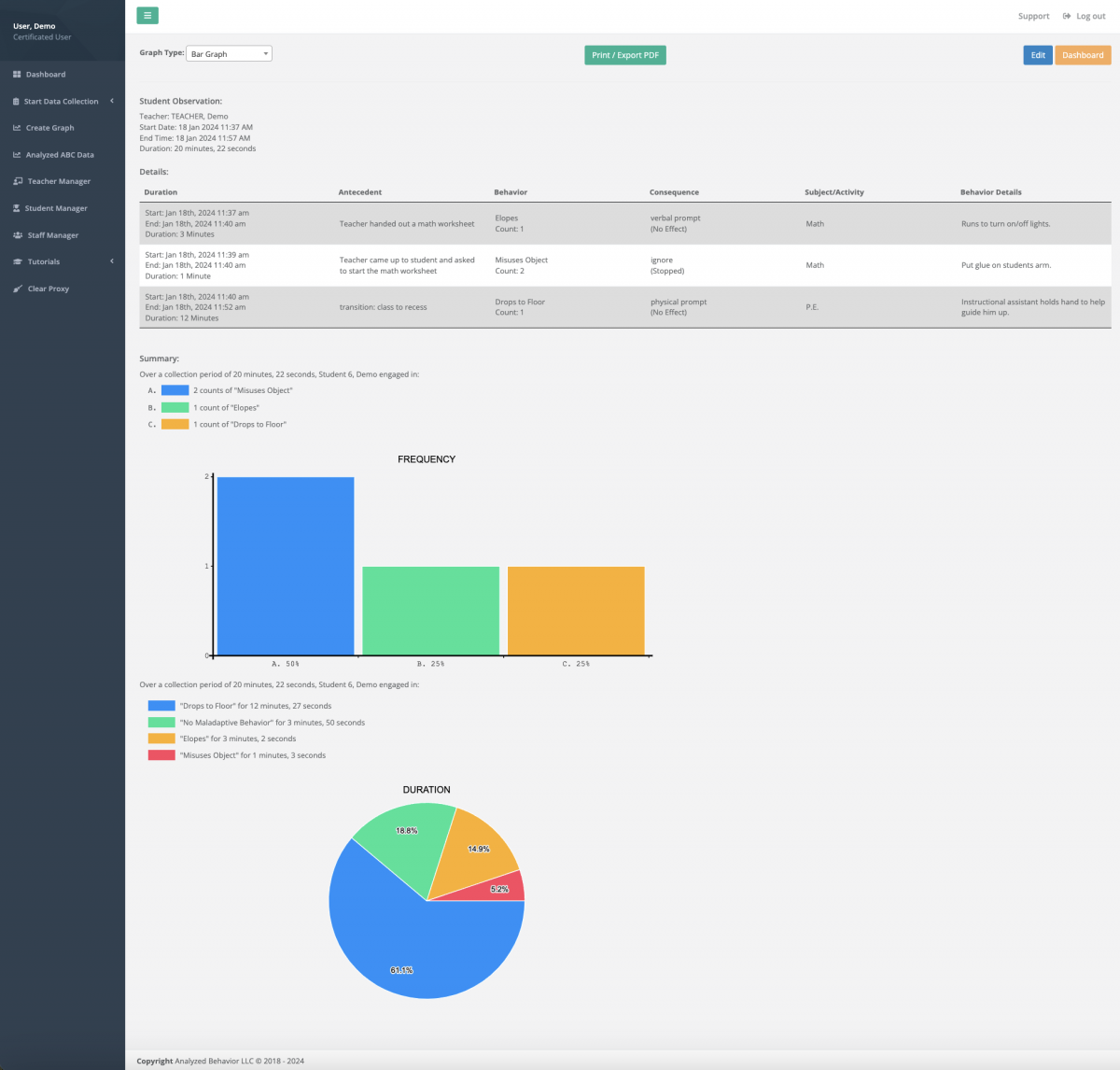Expand the Start Data Collection submenu
This screenshot has width=1120, height=1070.
pos(111,101)
